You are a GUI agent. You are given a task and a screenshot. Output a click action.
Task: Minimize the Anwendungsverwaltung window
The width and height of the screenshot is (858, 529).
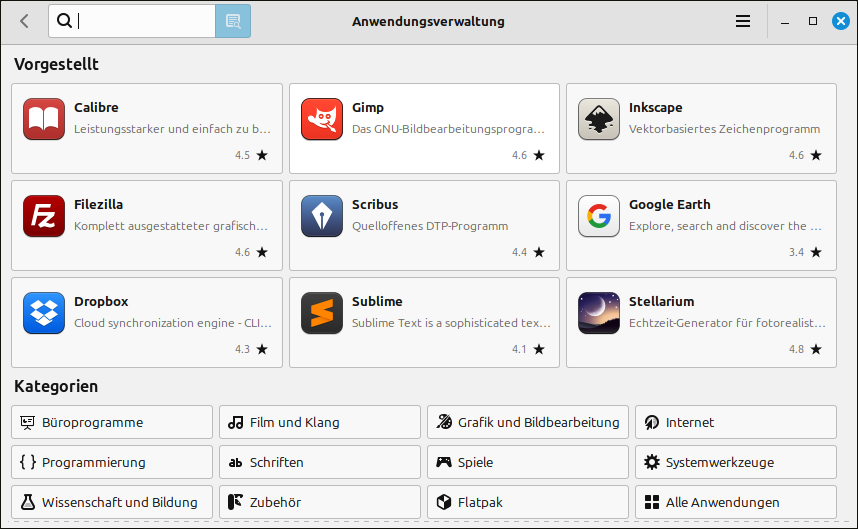coord(785,21)
